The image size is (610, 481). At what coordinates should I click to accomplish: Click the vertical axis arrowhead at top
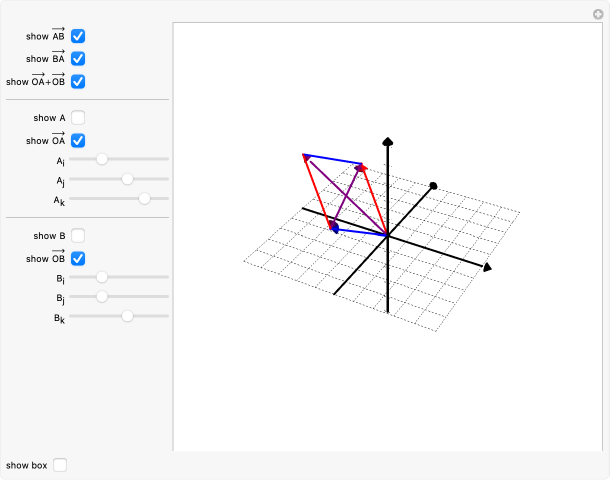[x=387, y=142]
